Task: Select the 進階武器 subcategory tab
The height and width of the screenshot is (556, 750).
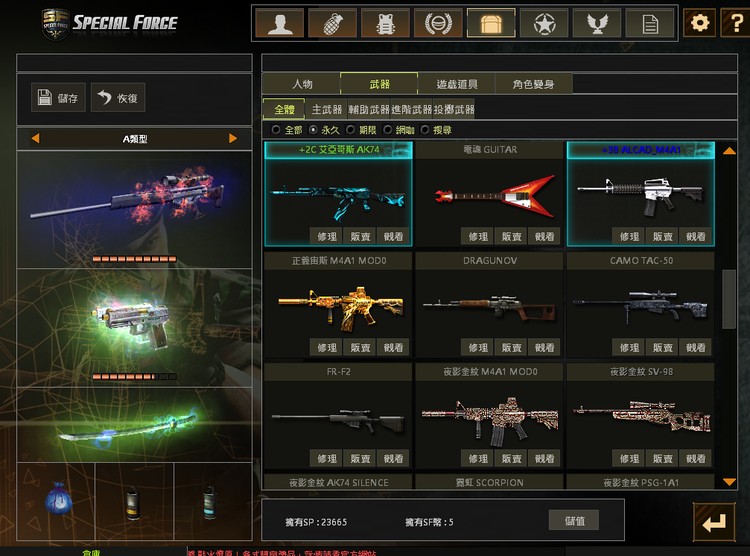Action: pos(411,109)
